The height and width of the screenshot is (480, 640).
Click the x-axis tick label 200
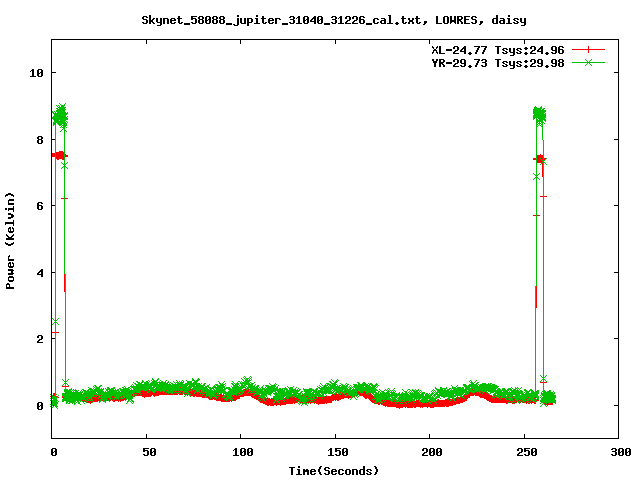tap(432, 452)
